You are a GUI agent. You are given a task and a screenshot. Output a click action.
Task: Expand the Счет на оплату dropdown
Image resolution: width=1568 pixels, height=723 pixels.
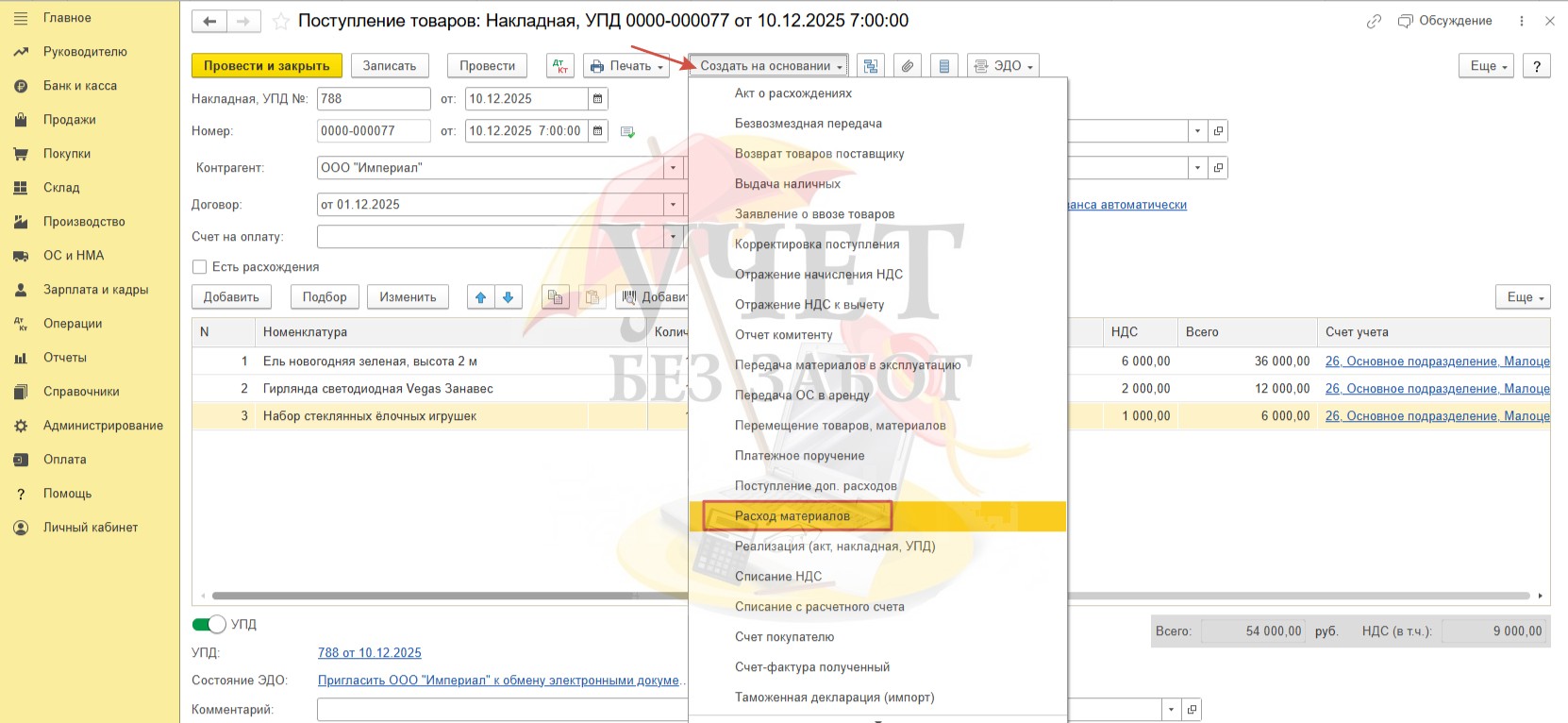pyautogui.click(x=674, y=237)
